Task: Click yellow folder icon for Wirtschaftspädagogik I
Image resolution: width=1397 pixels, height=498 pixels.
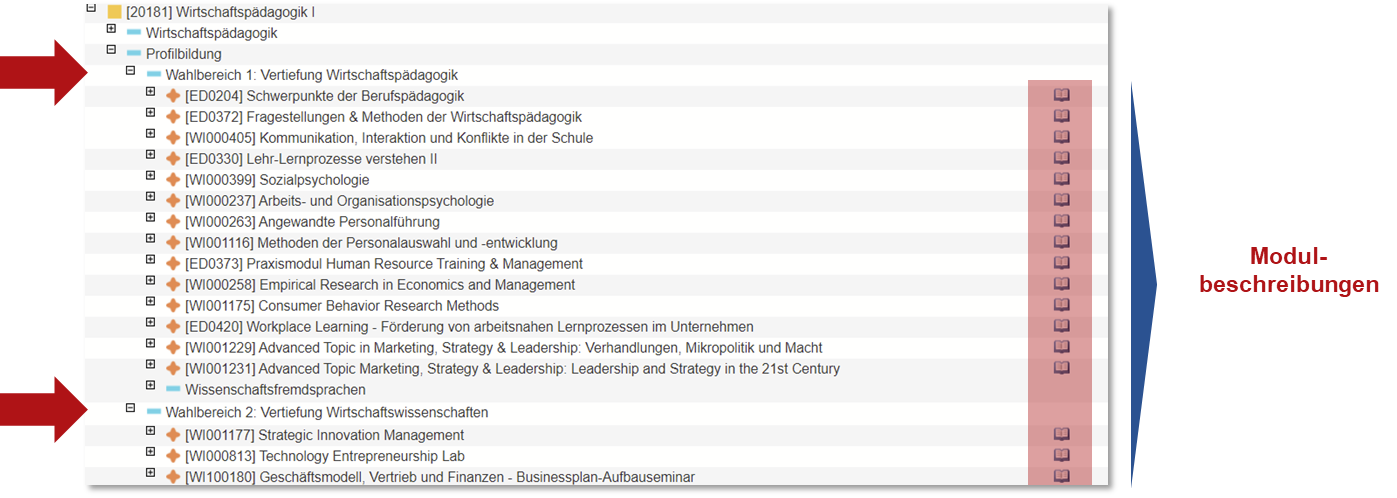Action: pos(114,12)
